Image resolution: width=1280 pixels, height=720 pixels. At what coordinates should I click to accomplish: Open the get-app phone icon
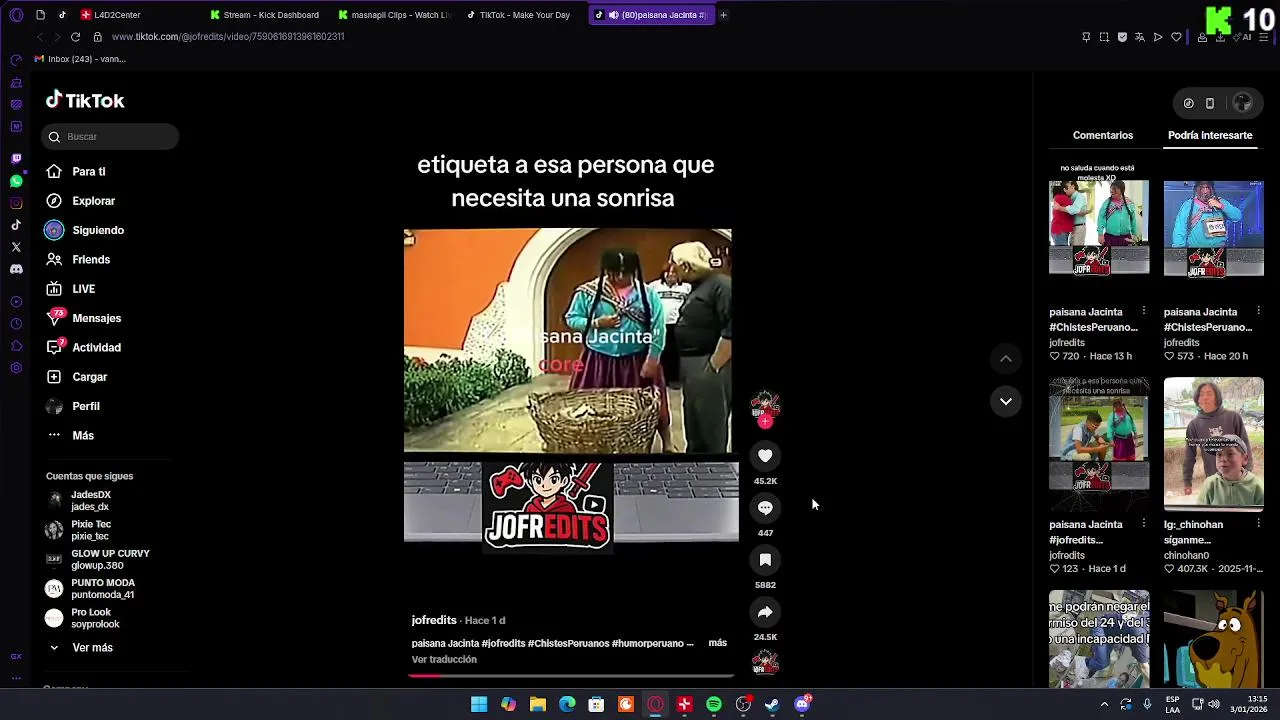click(1210, 103)
